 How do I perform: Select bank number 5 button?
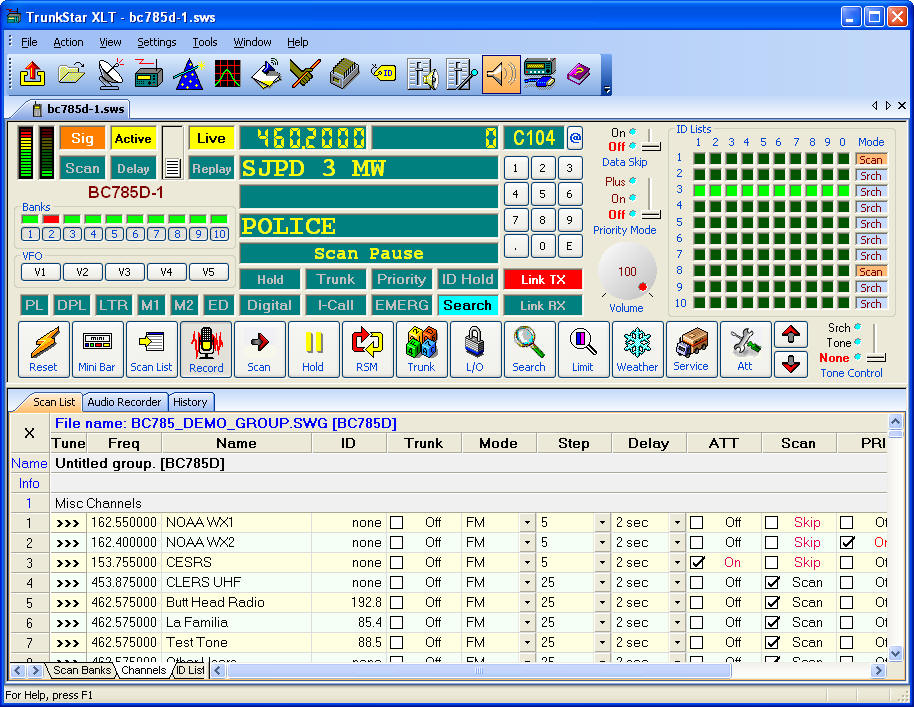[114, 234]
